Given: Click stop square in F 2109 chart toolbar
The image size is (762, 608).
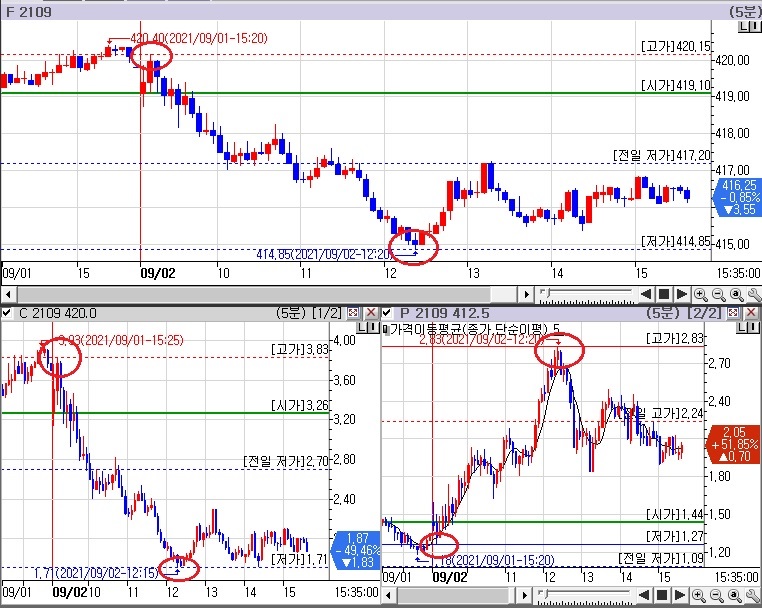Looking at the screenshot, I should (663, 294).
